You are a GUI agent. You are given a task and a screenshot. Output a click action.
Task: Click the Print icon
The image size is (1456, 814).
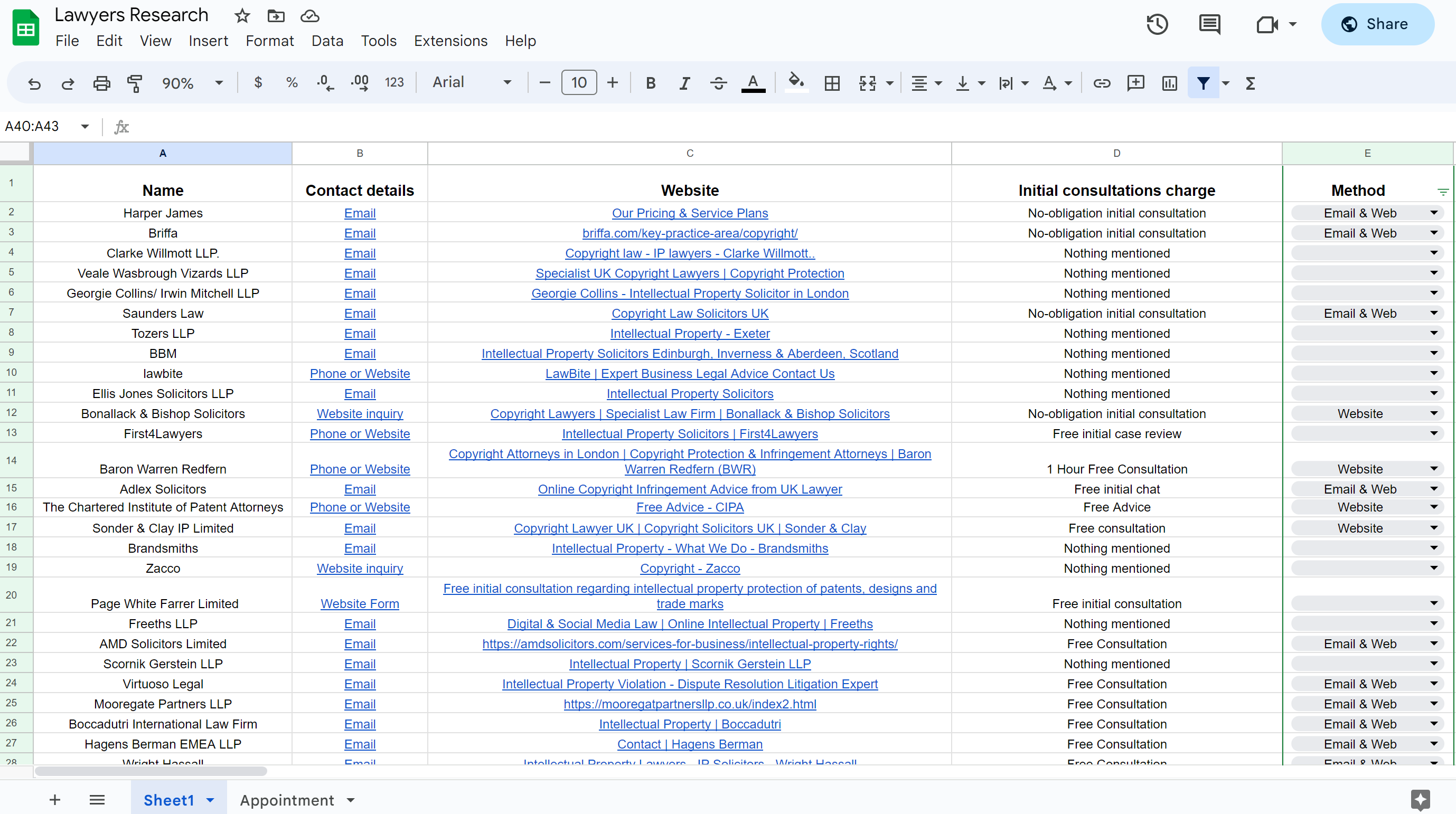point(101,83)
